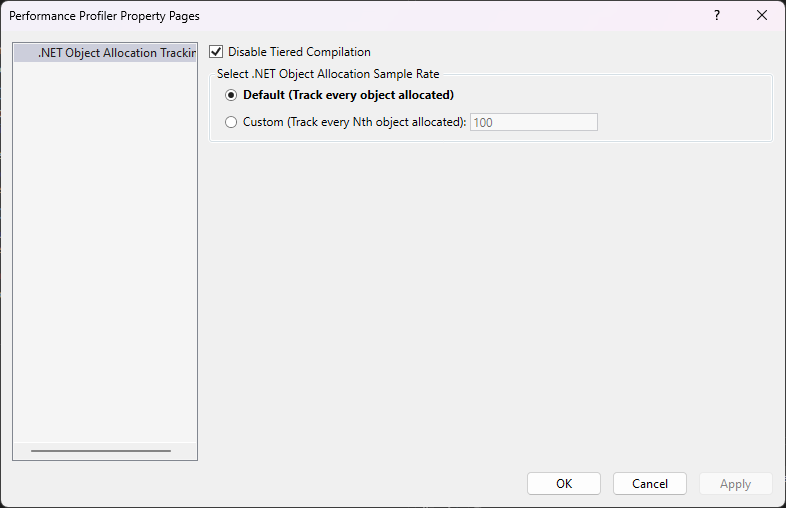Click the help question mark button
Screen dimensions: 786x508
716,16
